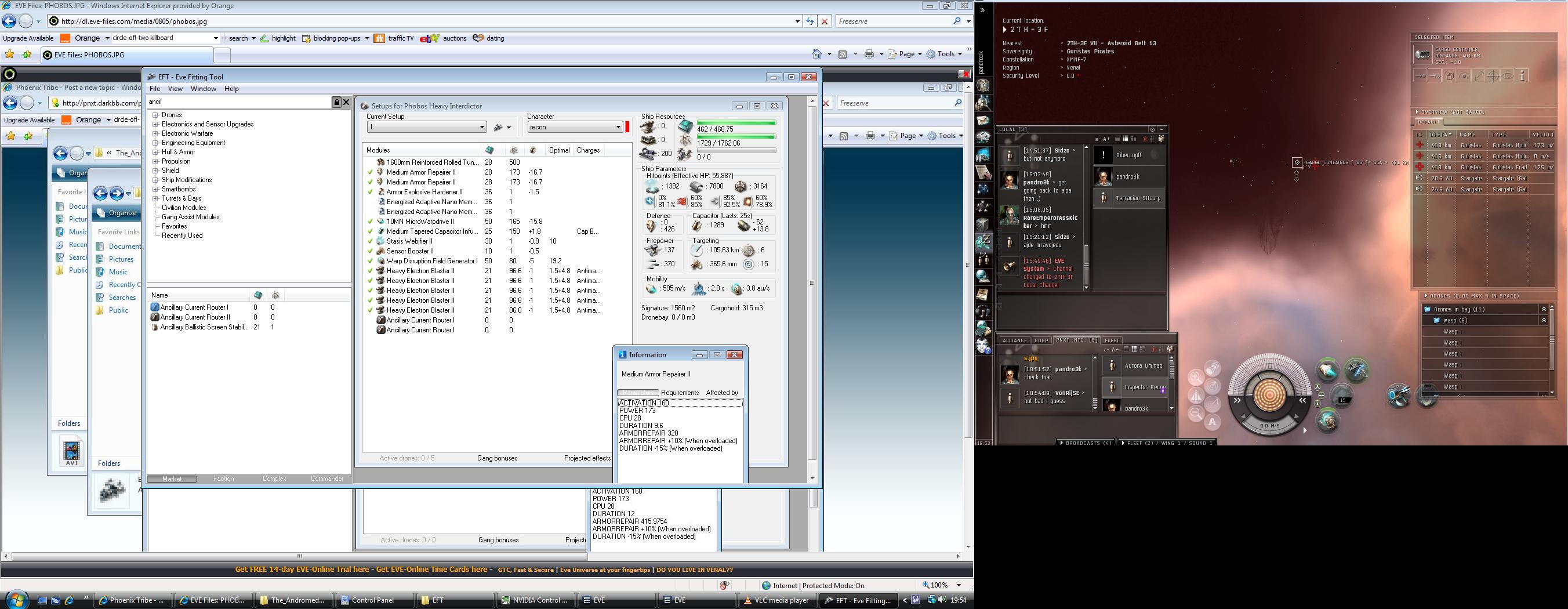Screen dimensions: 1568x609
Task: Click the red swatch beside the Character dropdown
Action: pos(627,126)
